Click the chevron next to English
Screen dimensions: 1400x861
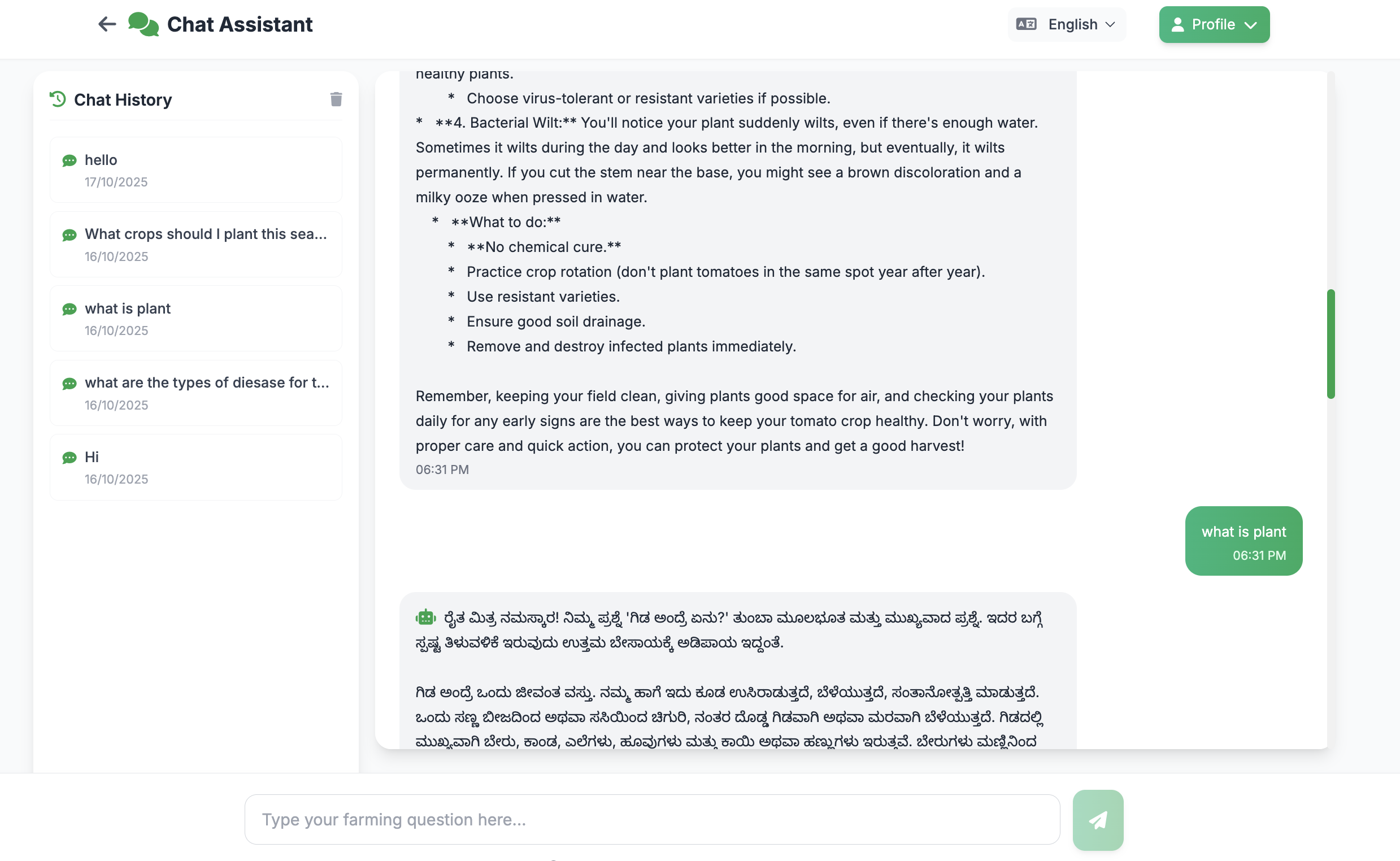pyautogui.click(x=1110, y=24)
